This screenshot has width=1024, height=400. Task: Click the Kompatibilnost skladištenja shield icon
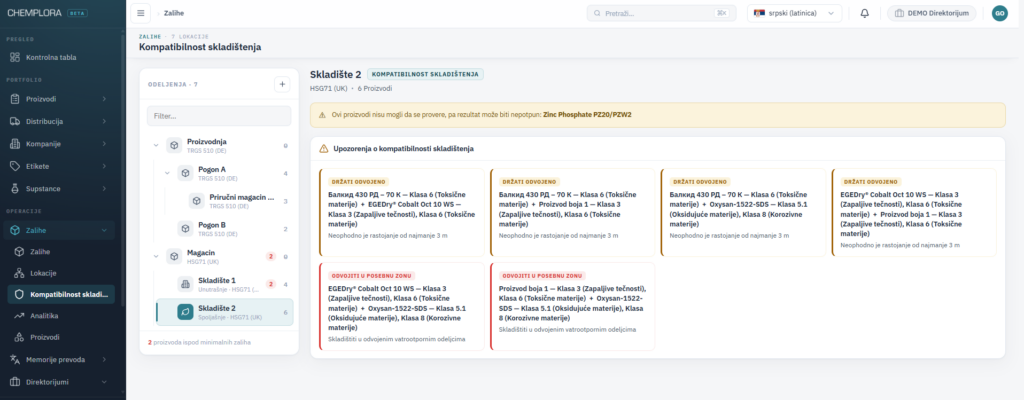tap(19, 295)
